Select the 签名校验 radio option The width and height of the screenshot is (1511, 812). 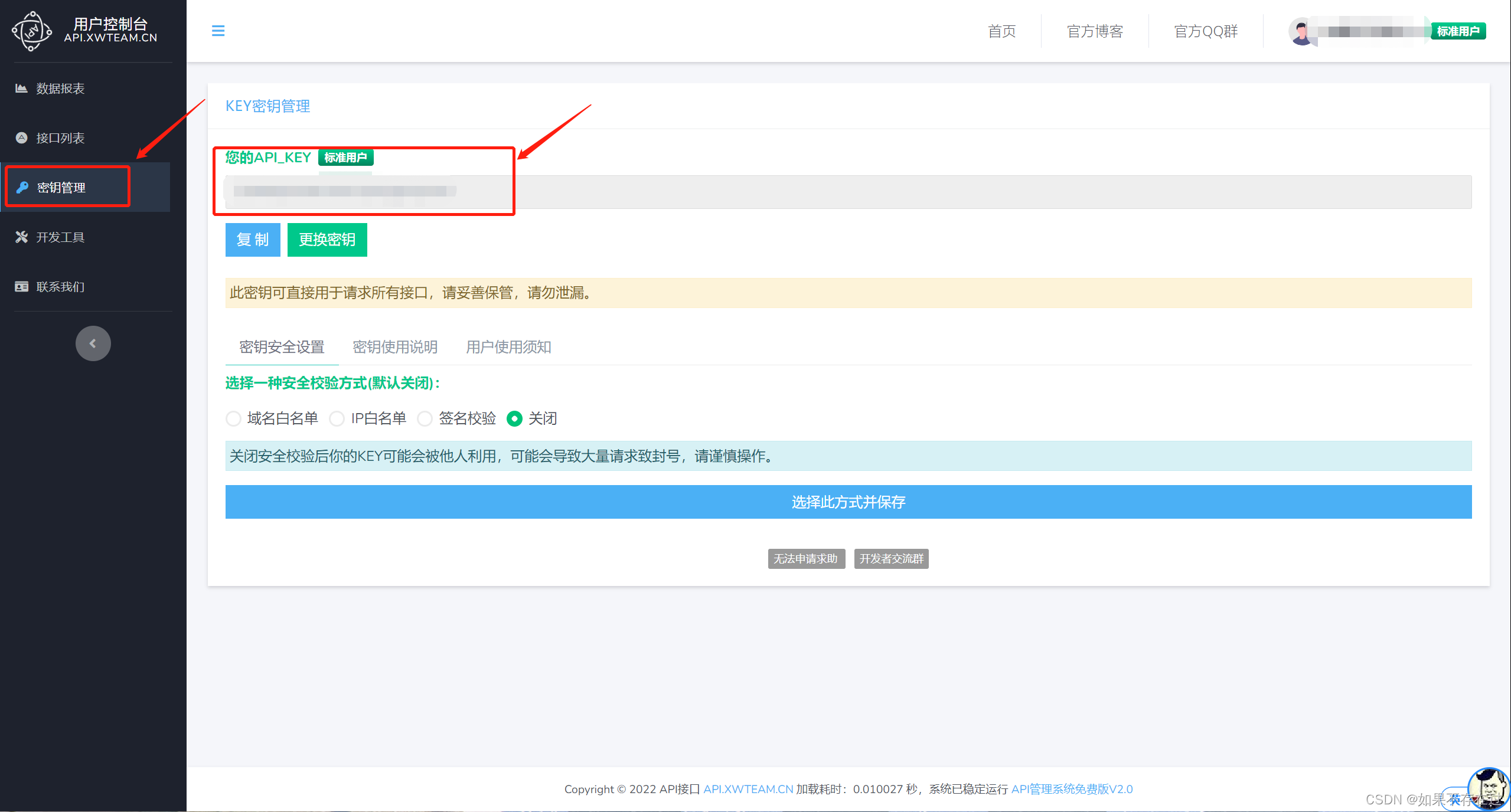pos(425,418)
